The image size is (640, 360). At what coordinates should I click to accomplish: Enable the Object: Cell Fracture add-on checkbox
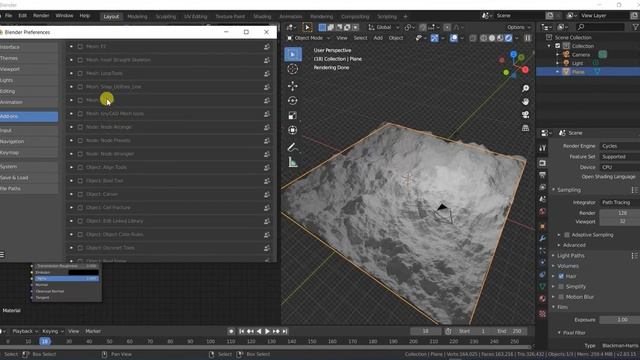tap(80, 208)
